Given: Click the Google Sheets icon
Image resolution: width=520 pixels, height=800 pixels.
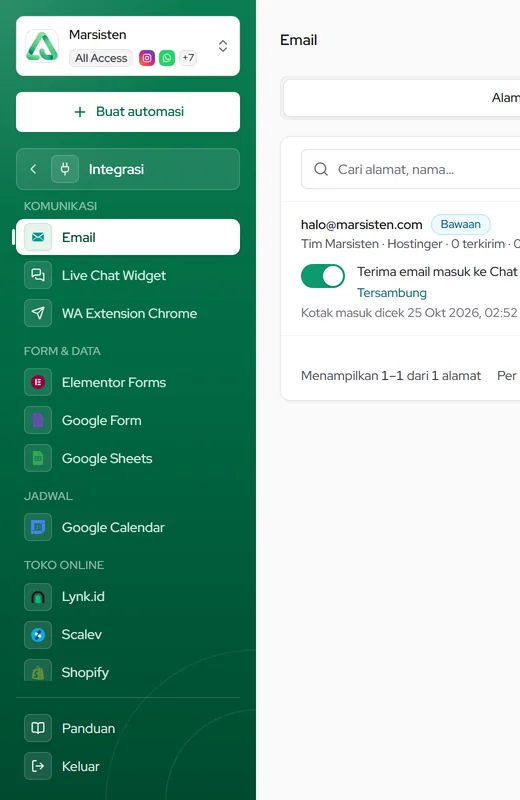Looking at the screenshot, I should pyautogui.click(x=38, y=458).
